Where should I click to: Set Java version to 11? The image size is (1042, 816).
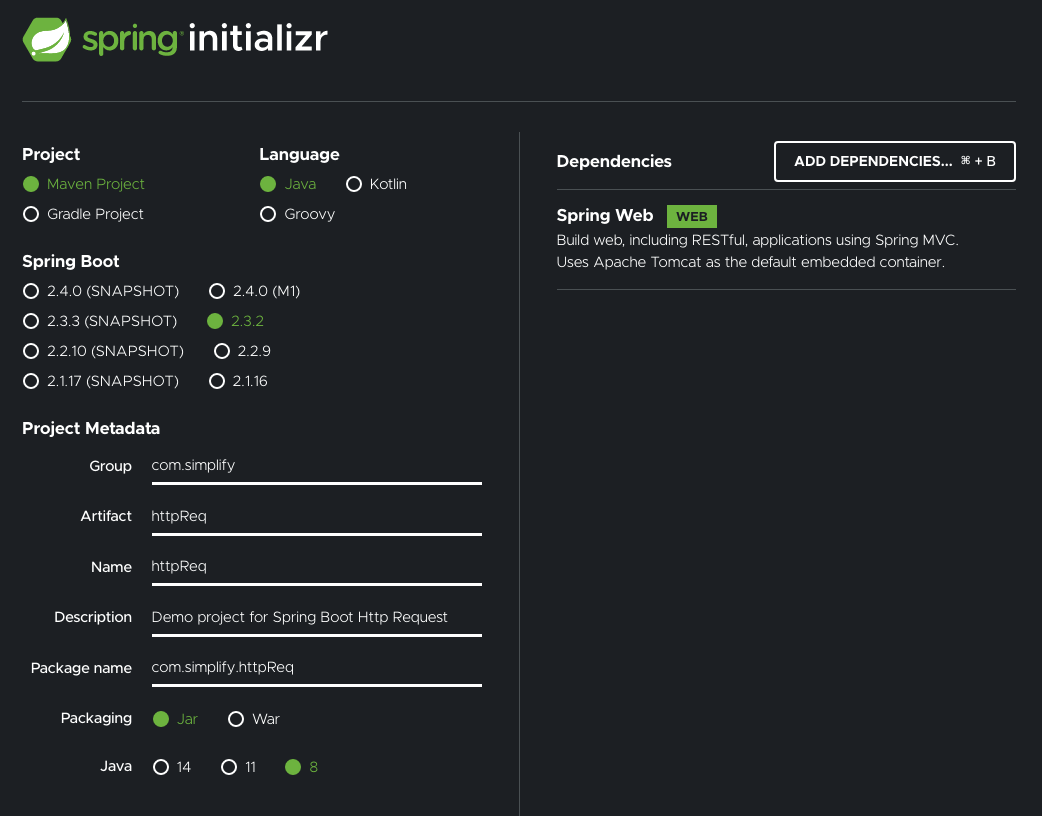pos(229,767)
